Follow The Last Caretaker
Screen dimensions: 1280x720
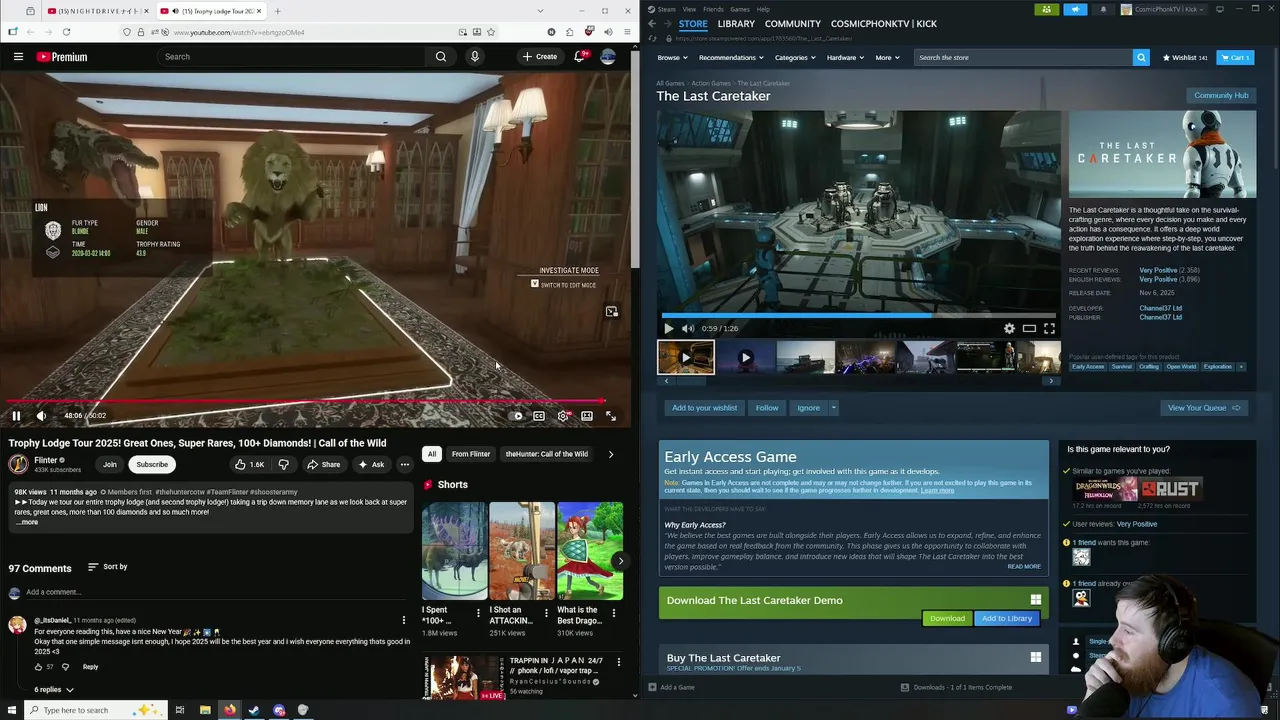767,408
